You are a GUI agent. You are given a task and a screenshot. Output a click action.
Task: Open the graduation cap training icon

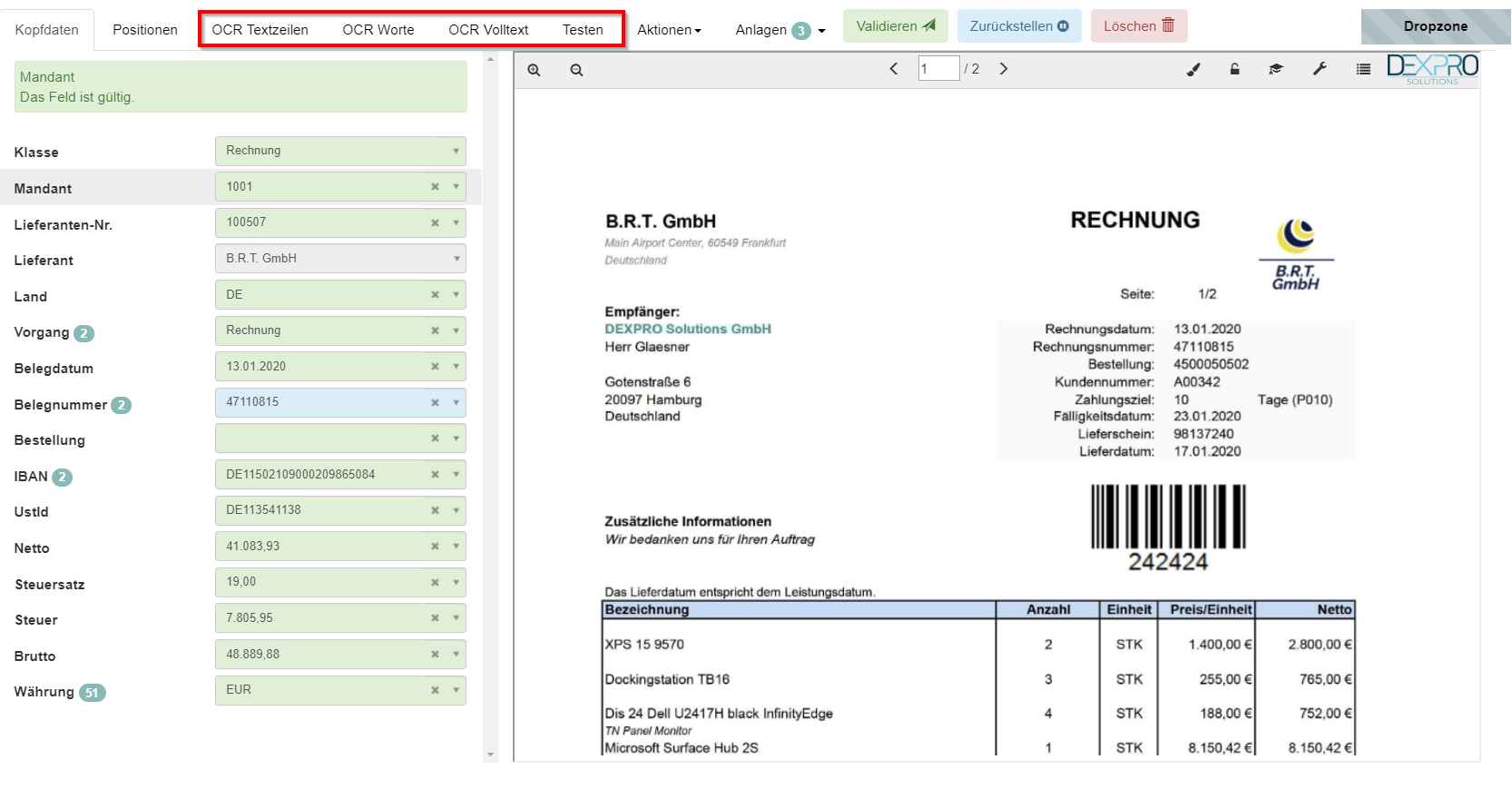coord(1276,69)
